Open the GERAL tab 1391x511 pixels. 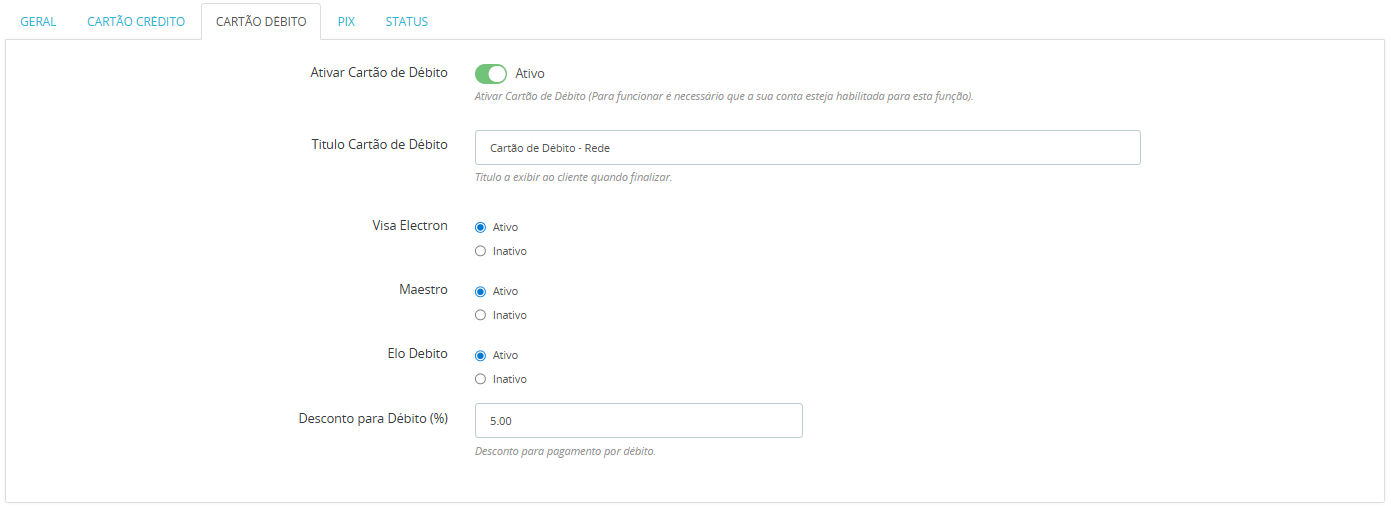pos(38,22)
